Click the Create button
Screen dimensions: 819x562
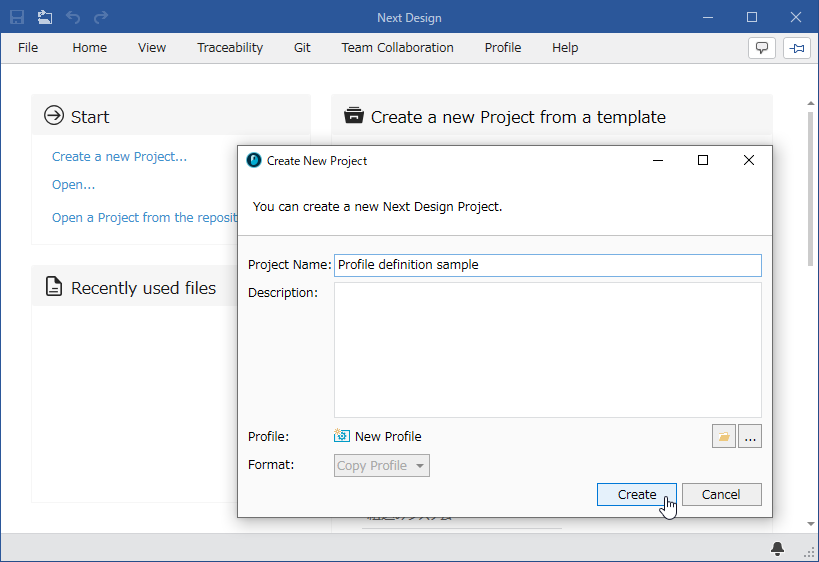pos(637,495)
